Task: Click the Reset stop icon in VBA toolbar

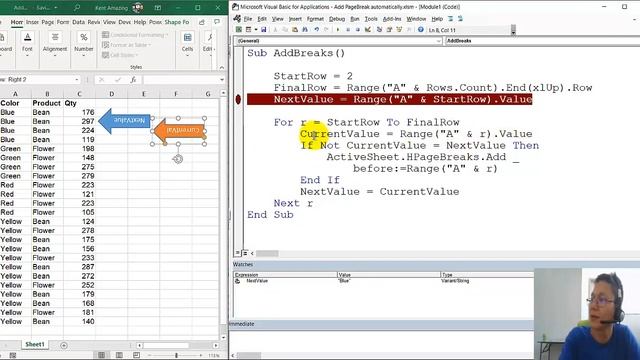Action: pyautogui.click(x=358, y=29)
